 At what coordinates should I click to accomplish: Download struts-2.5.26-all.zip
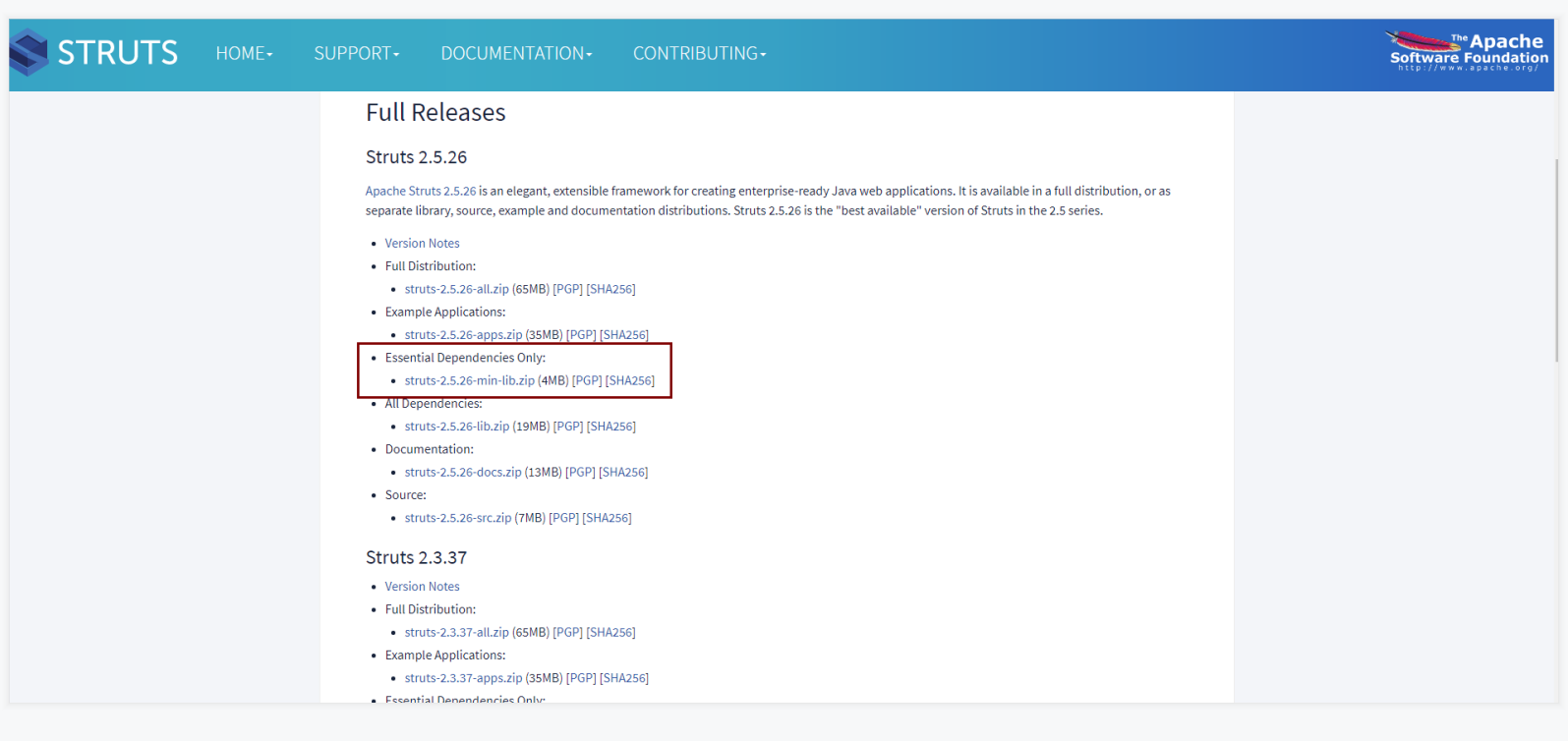(x=457, y=289)
